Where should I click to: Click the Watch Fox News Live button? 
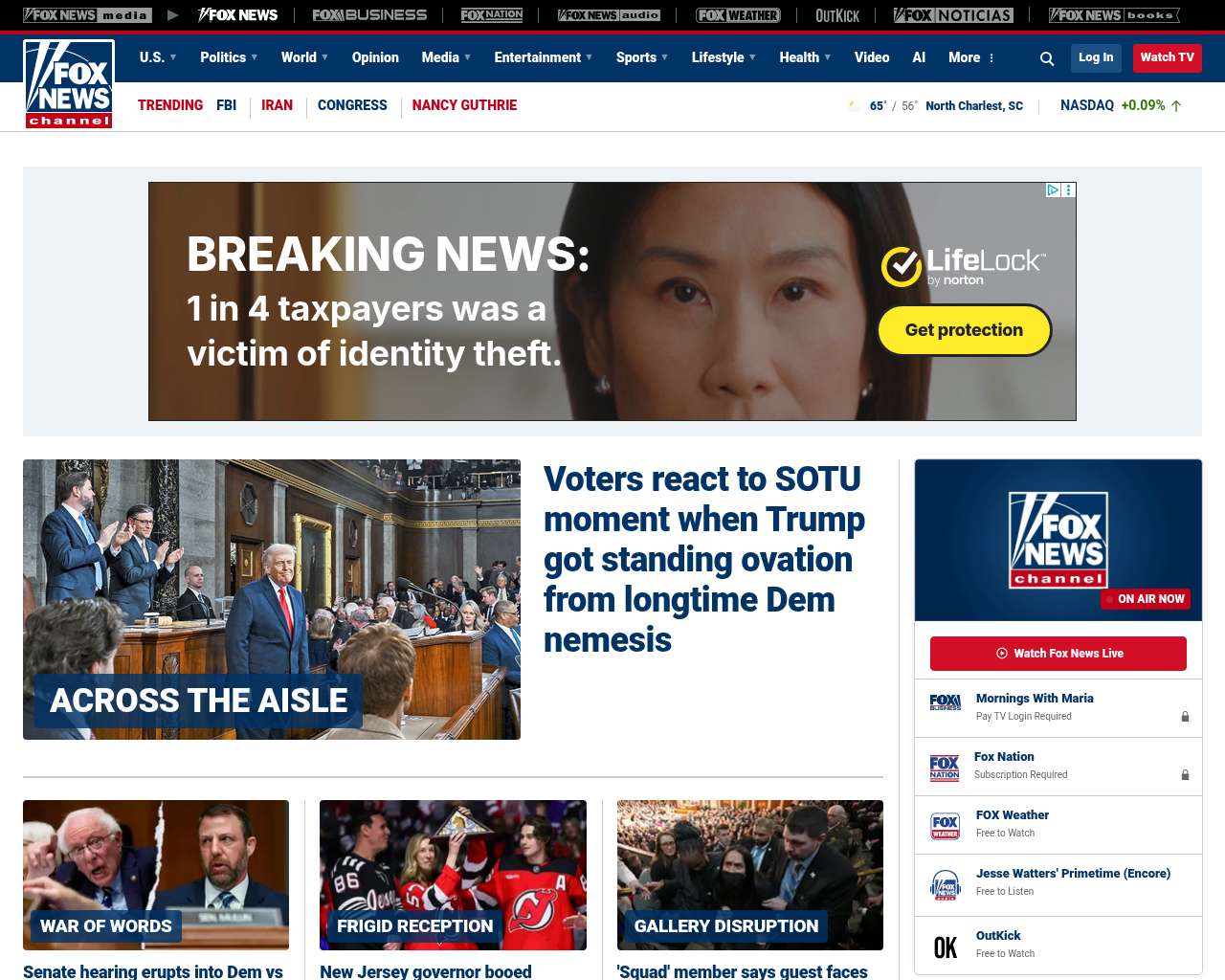click(x=1058, y=654)
